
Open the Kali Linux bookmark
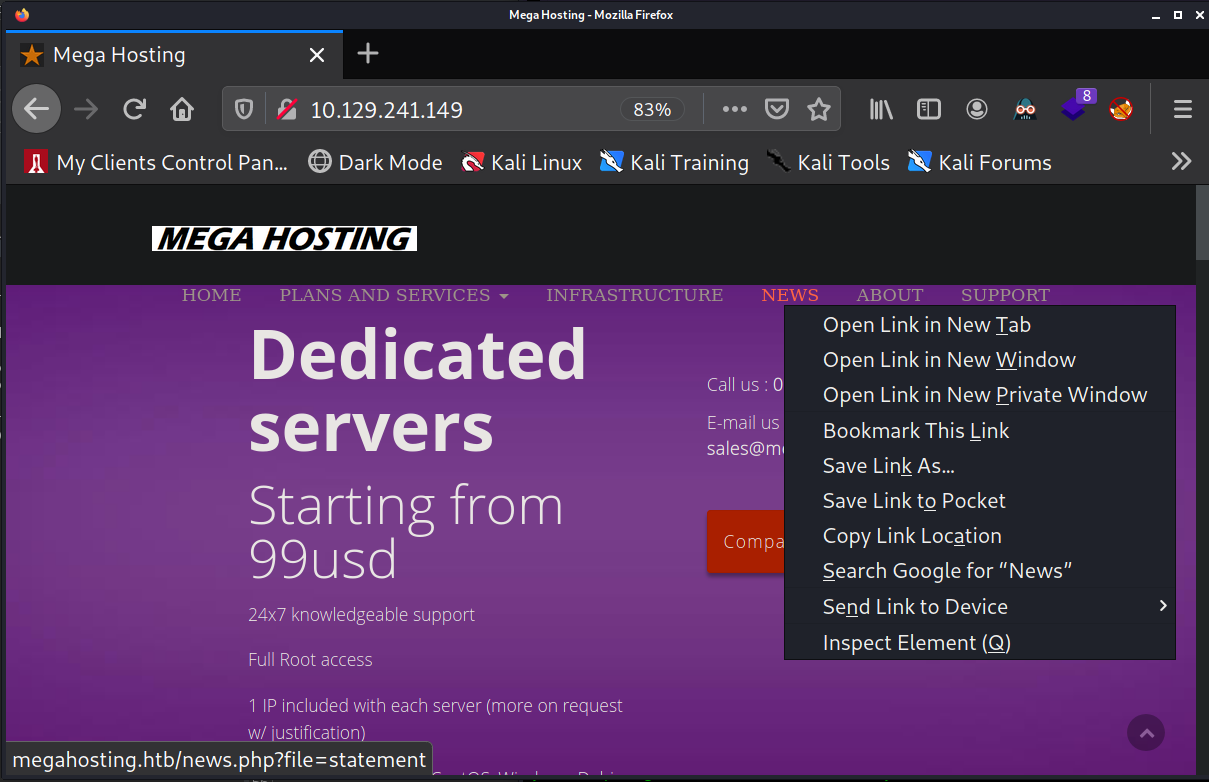coord(521,162)
